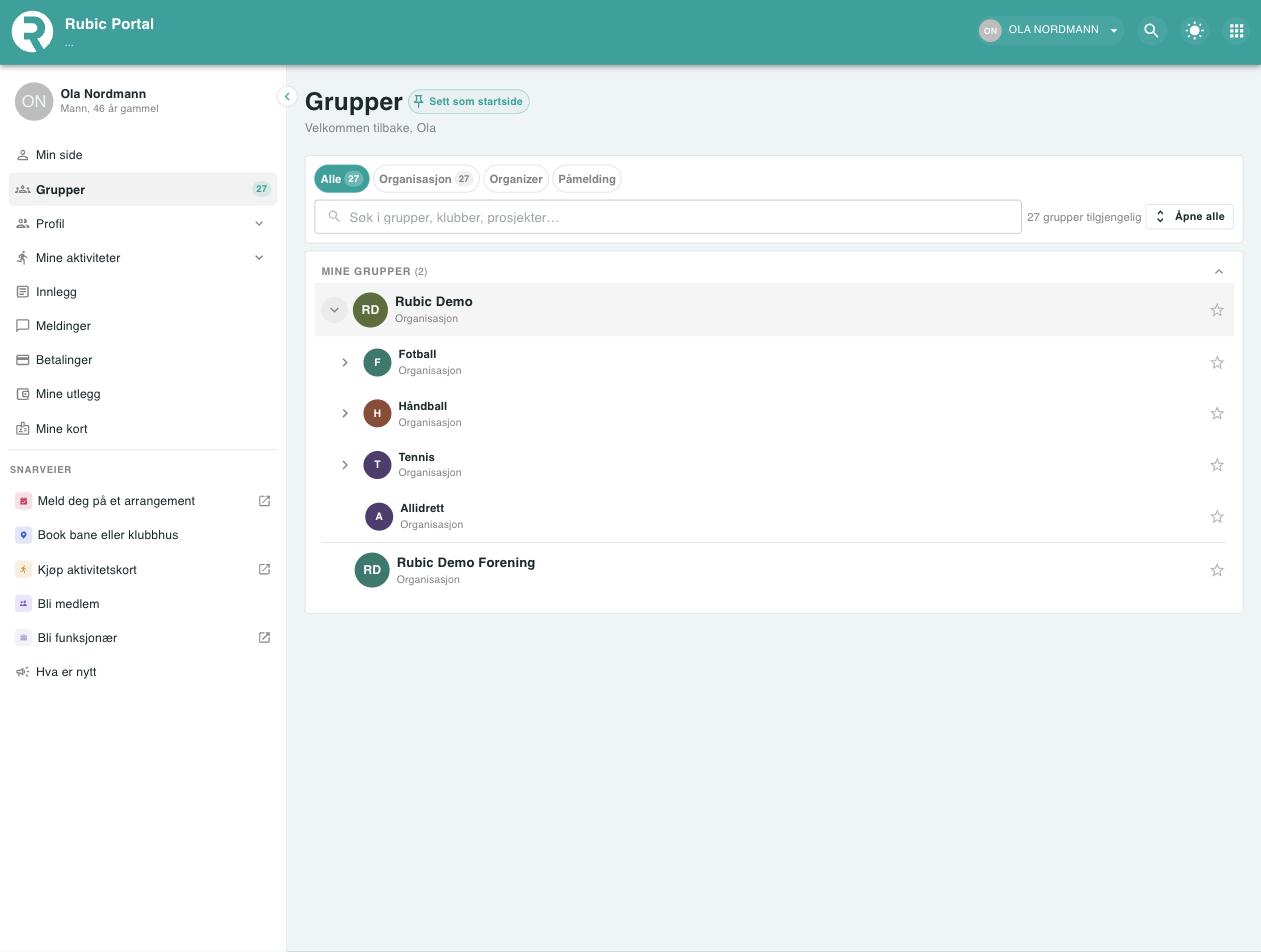Click the group search field
Viewport: 1261px width, 952px height.
(x=668, y=217)
